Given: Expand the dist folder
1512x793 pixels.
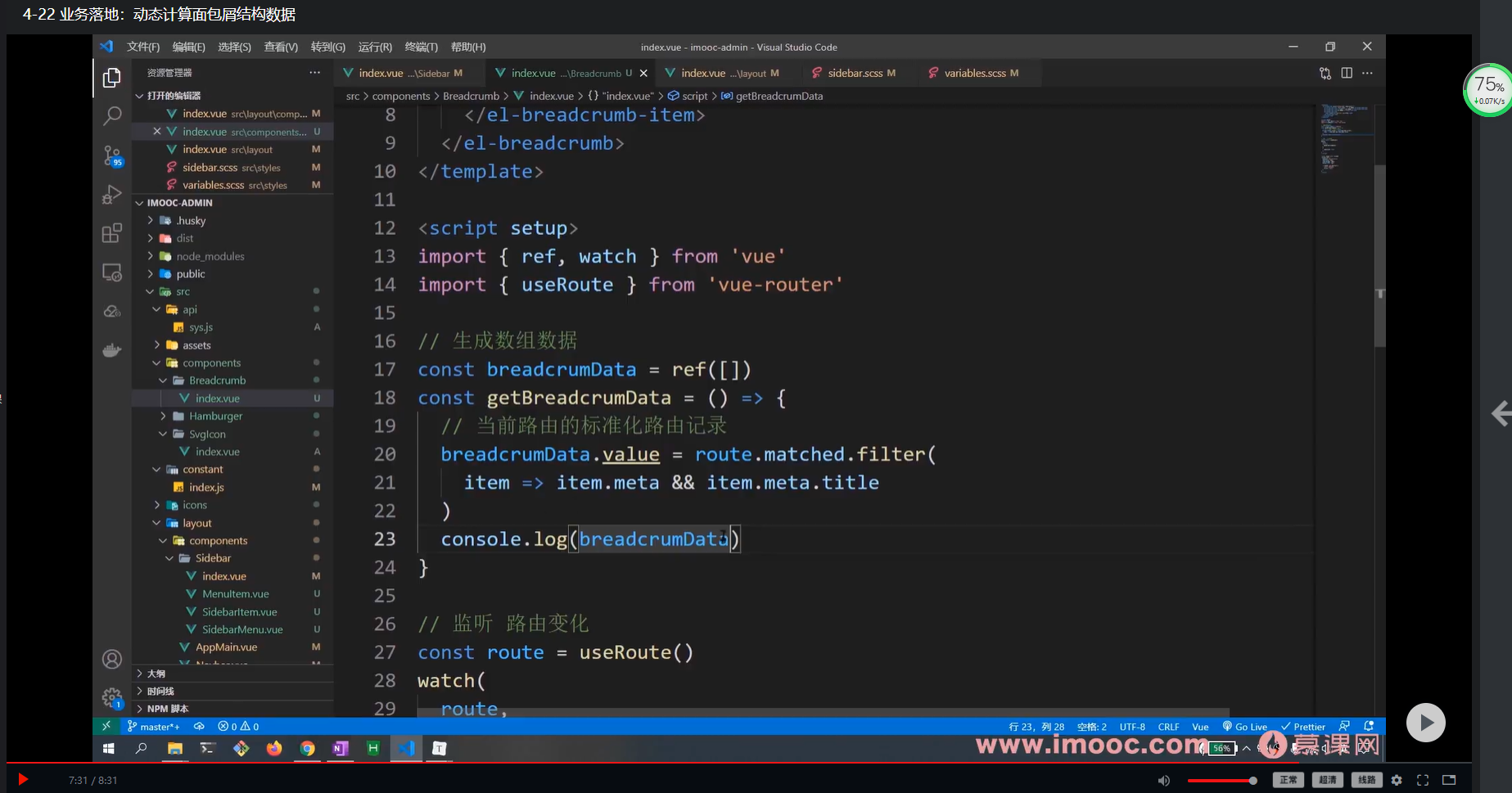Looking at the screenshot, I should tap(151, 238).
